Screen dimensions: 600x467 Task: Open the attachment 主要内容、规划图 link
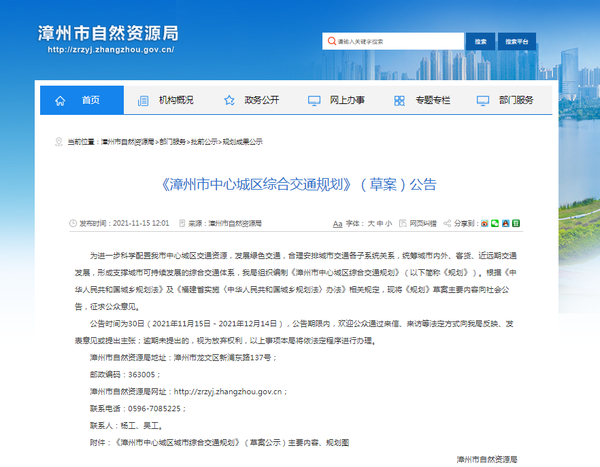tap(318, 443)
